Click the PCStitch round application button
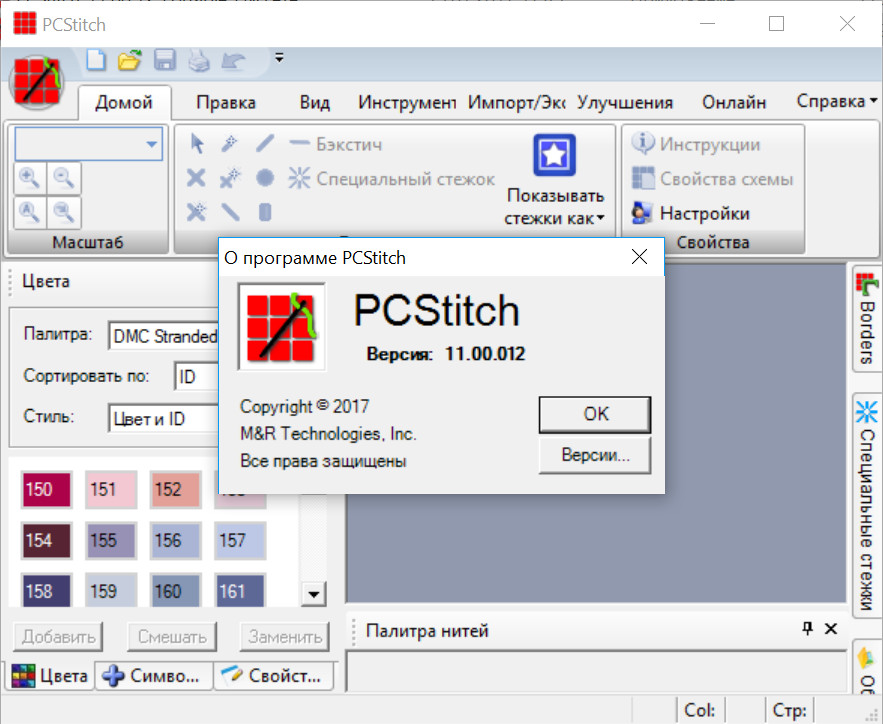 (x=37, y=82)
